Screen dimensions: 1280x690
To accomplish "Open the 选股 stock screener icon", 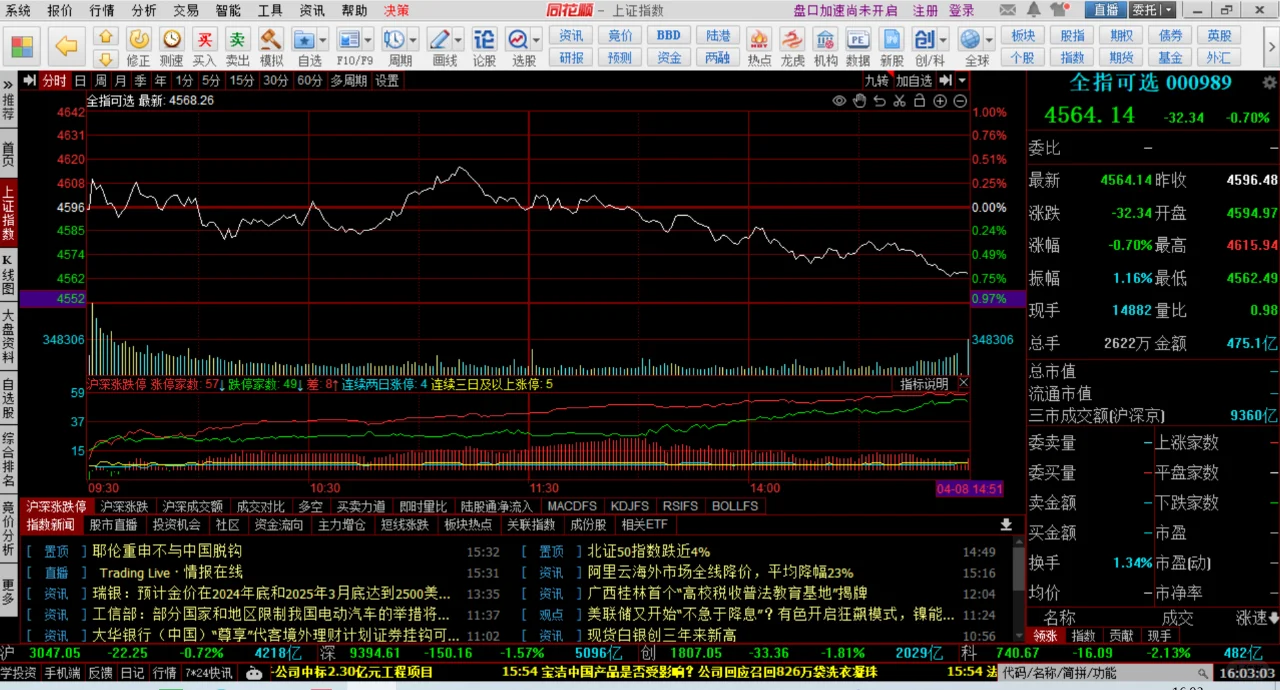I will point(518,40).
